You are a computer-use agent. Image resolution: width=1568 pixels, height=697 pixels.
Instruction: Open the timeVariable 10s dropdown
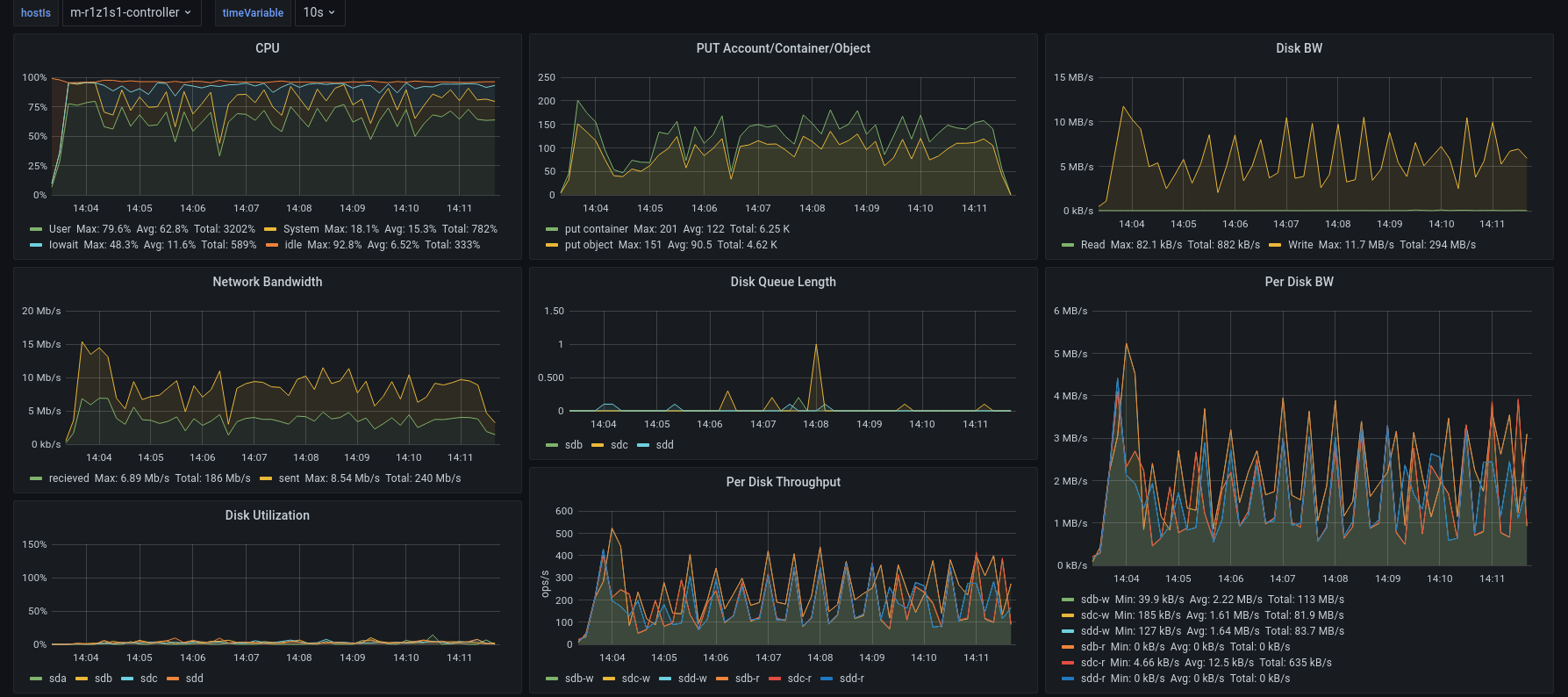319,12
